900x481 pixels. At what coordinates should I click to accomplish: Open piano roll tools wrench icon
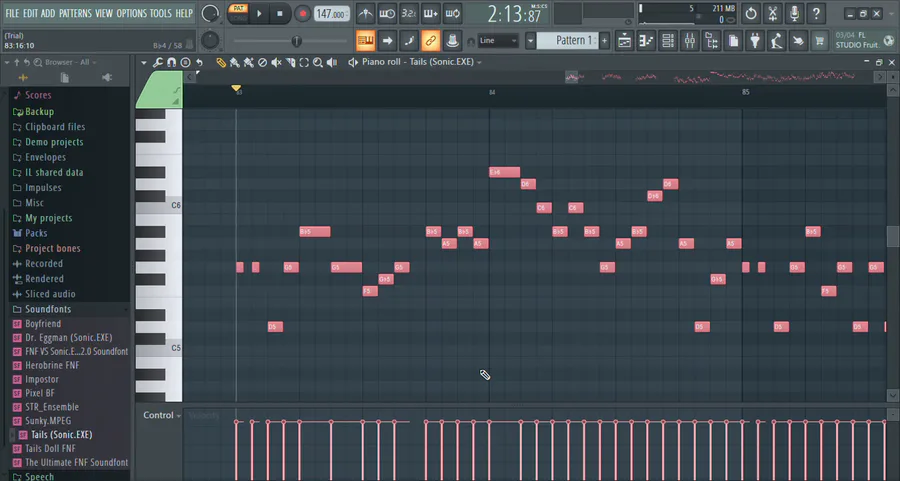pos(157,62)
